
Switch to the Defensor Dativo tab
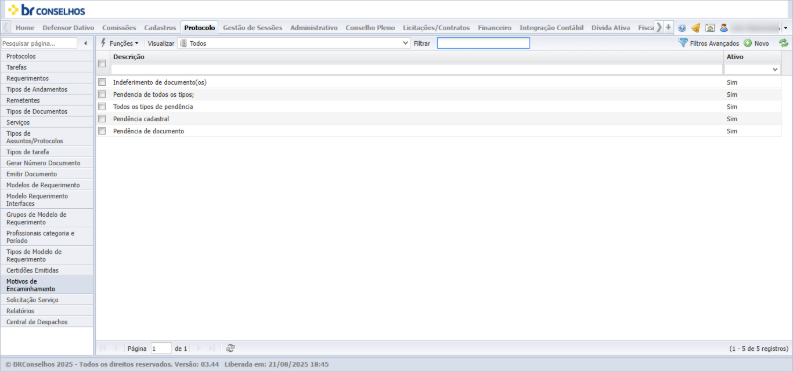[68, 28]
